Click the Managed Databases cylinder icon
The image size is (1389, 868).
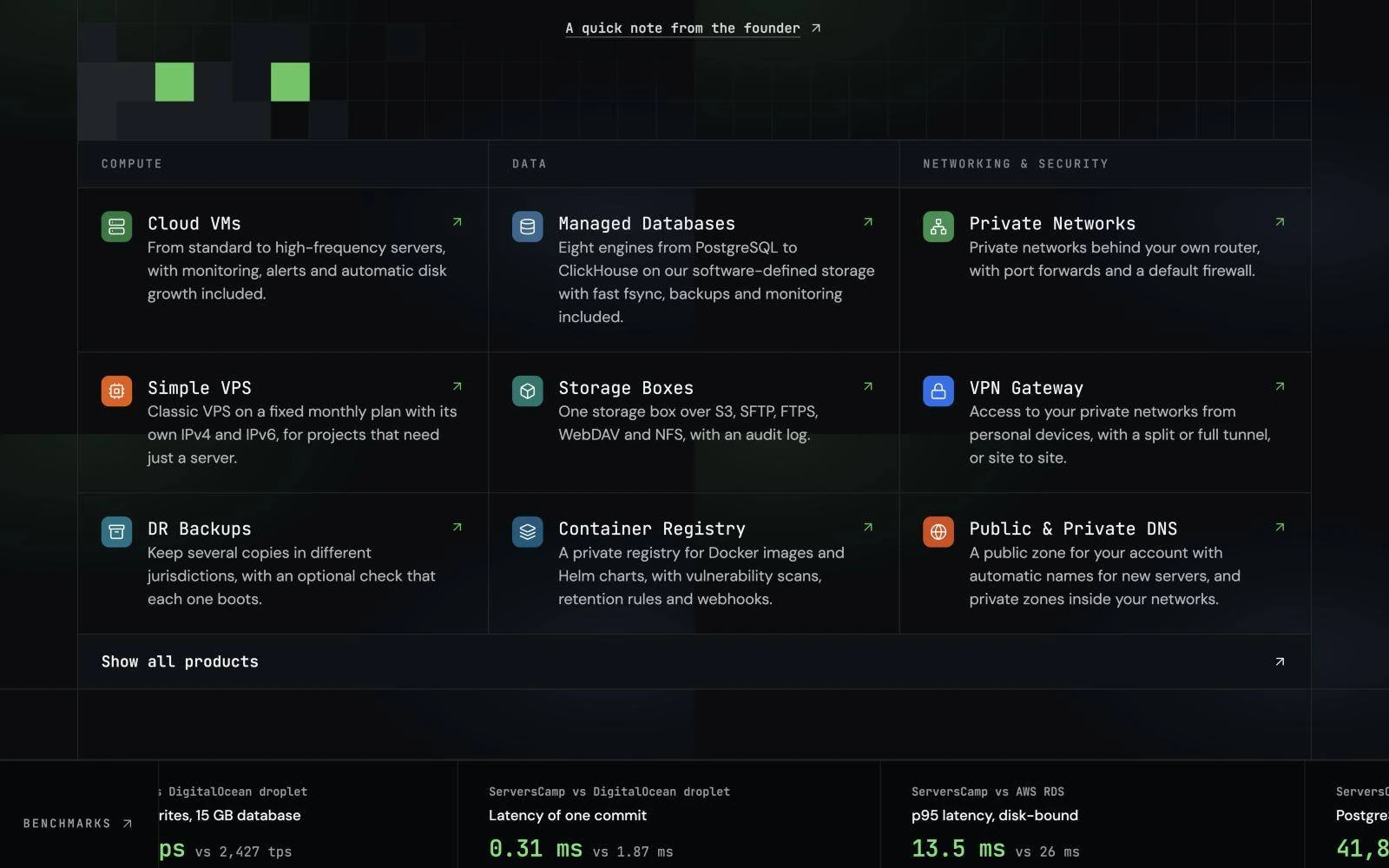527,227
